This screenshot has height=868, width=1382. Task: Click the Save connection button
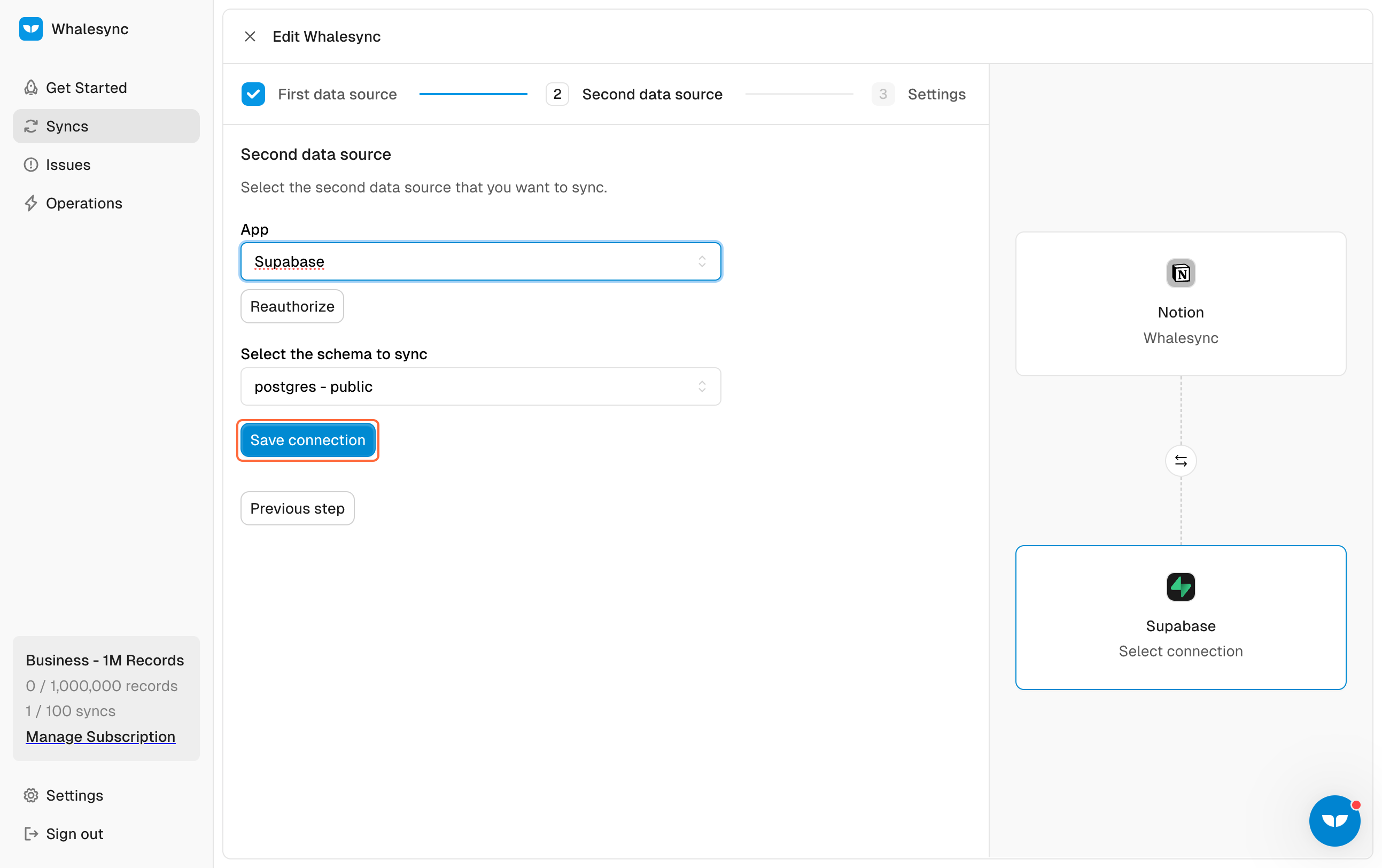pos(308,440)
